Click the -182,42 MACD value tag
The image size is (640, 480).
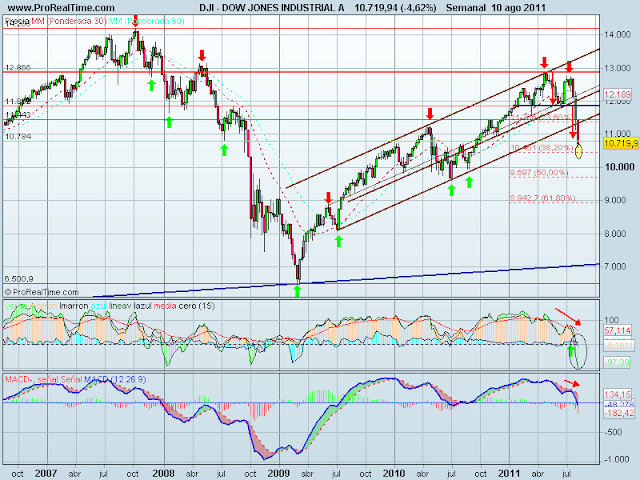[x=619, y=413]
